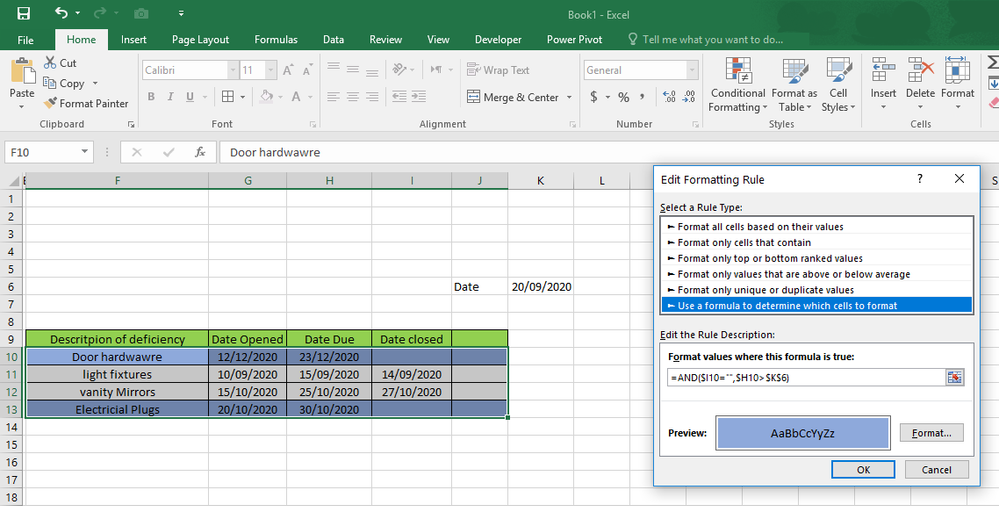This screenshot has height=506, width=999.
Task: Open the General number format dropdown
Action: pos(692,70)
